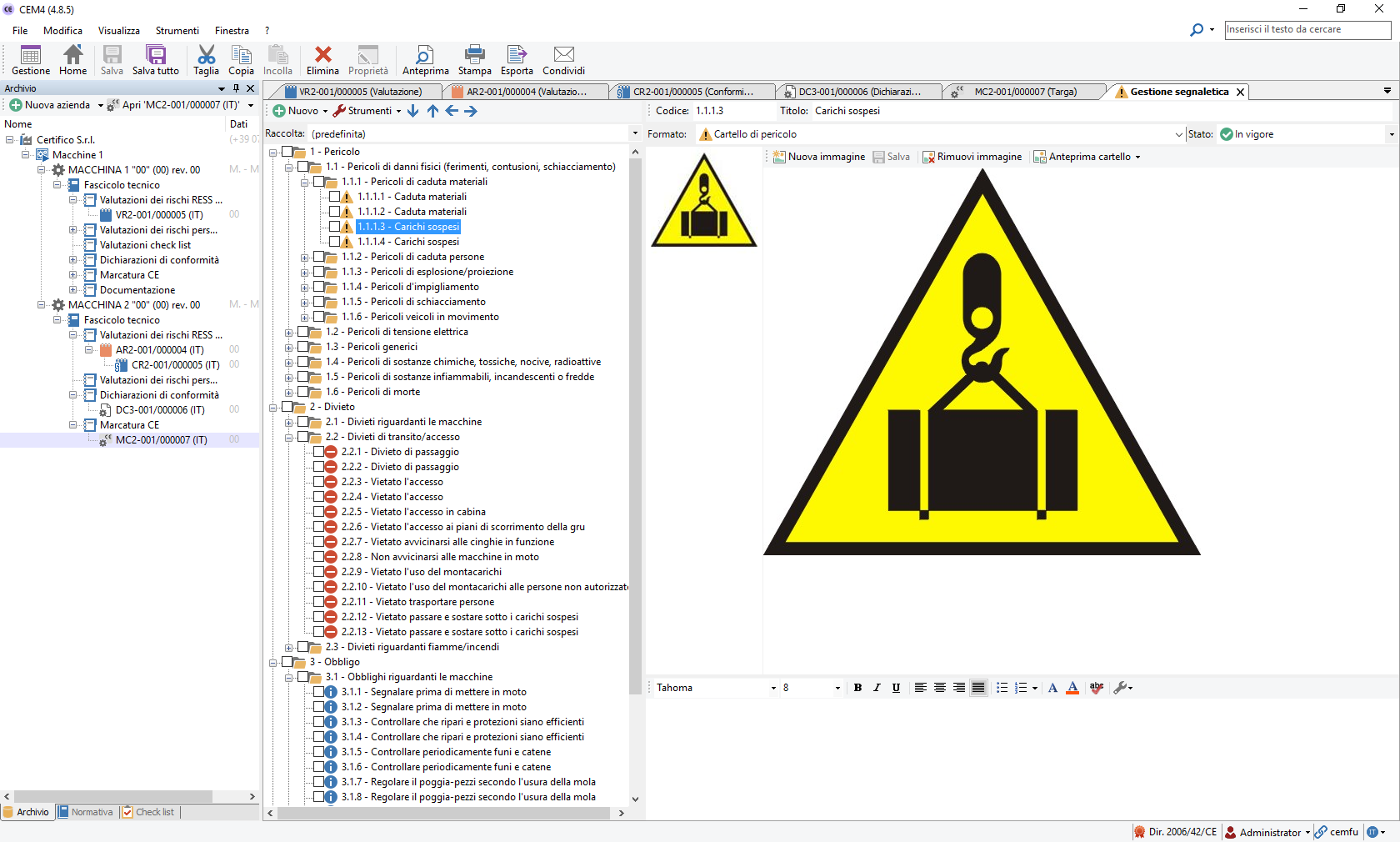Open the Tahoma font dropdown
The width and height of the screenshot is (1400, 842).
click(x=773, y=688)
